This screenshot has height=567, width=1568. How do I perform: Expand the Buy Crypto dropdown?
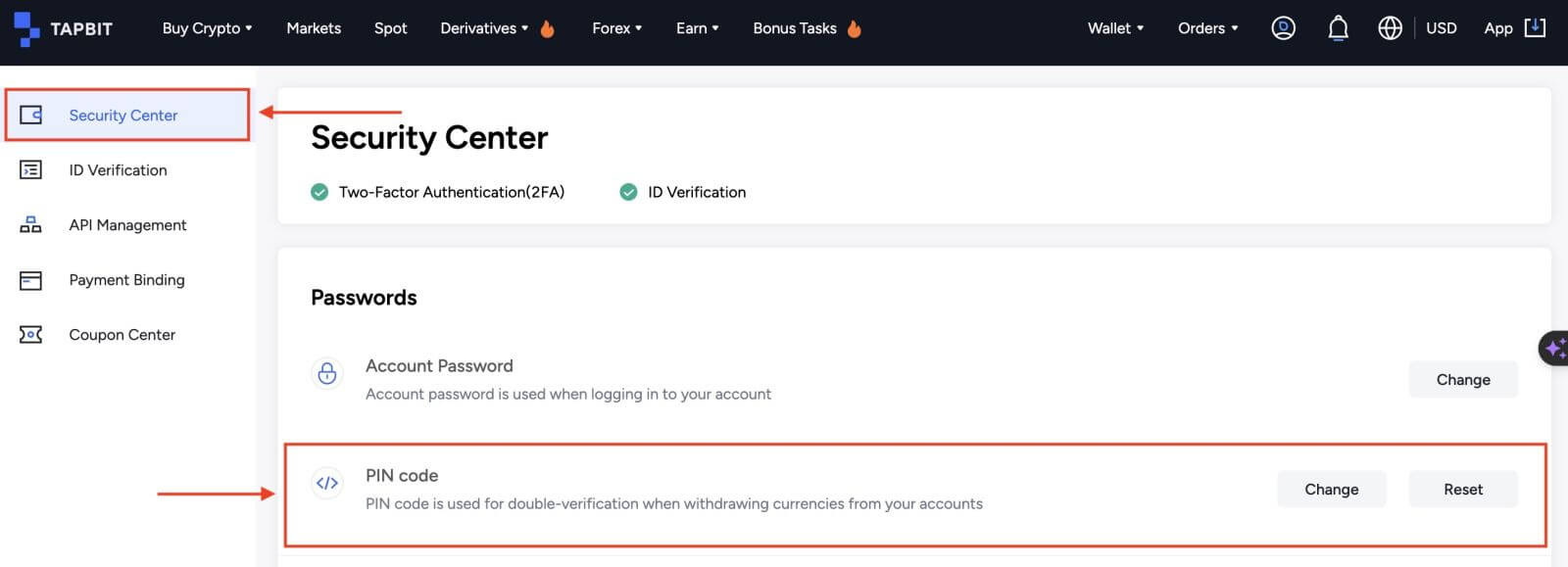coord(207,28)
